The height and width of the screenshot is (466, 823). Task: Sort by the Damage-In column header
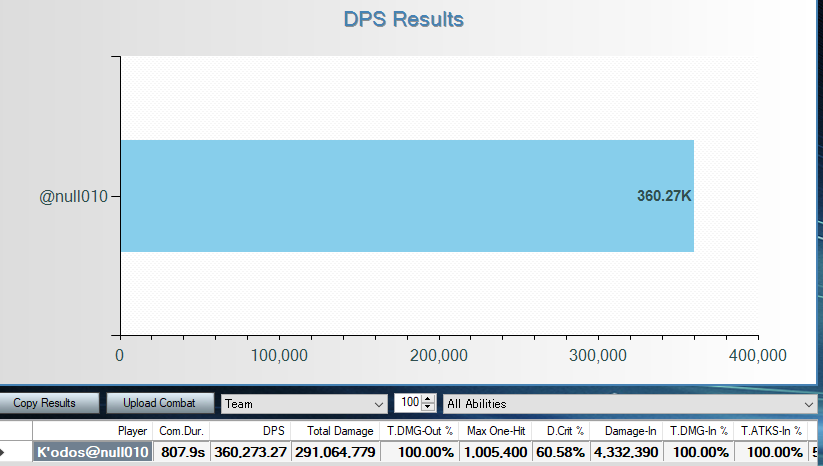[x=626, y=431]
